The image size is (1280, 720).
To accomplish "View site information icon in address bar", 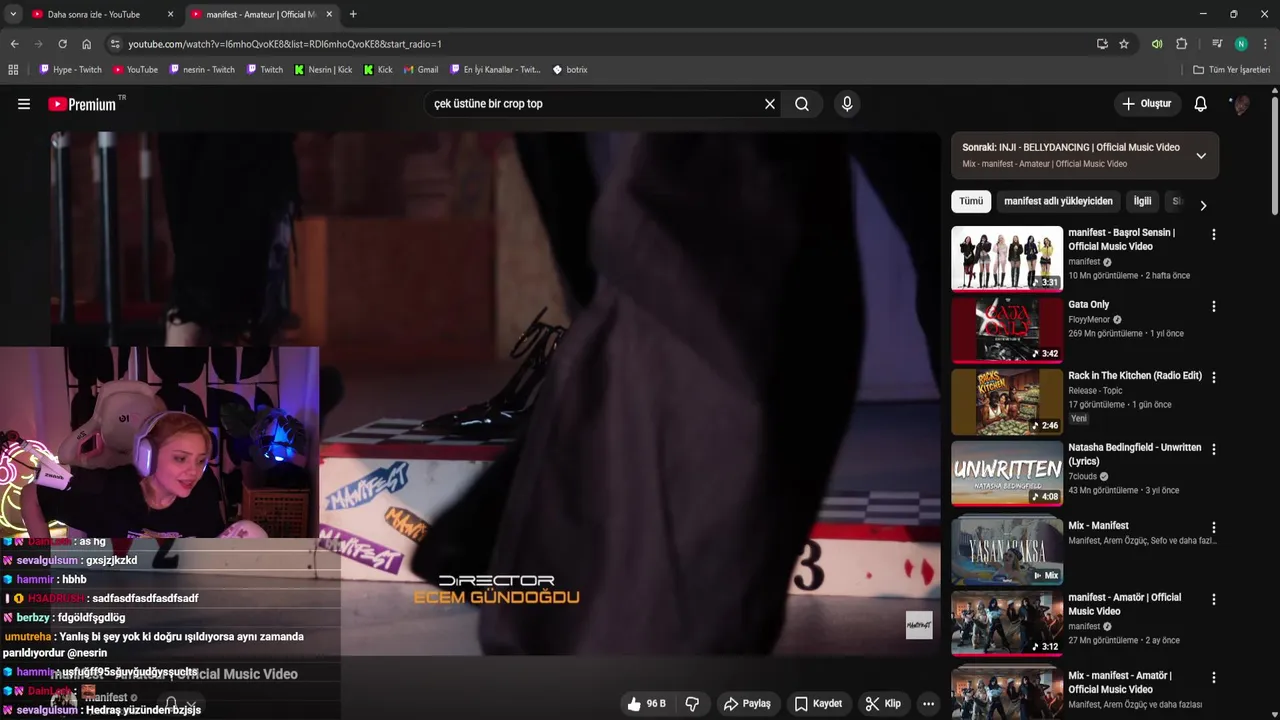I will tap(115, 44).
